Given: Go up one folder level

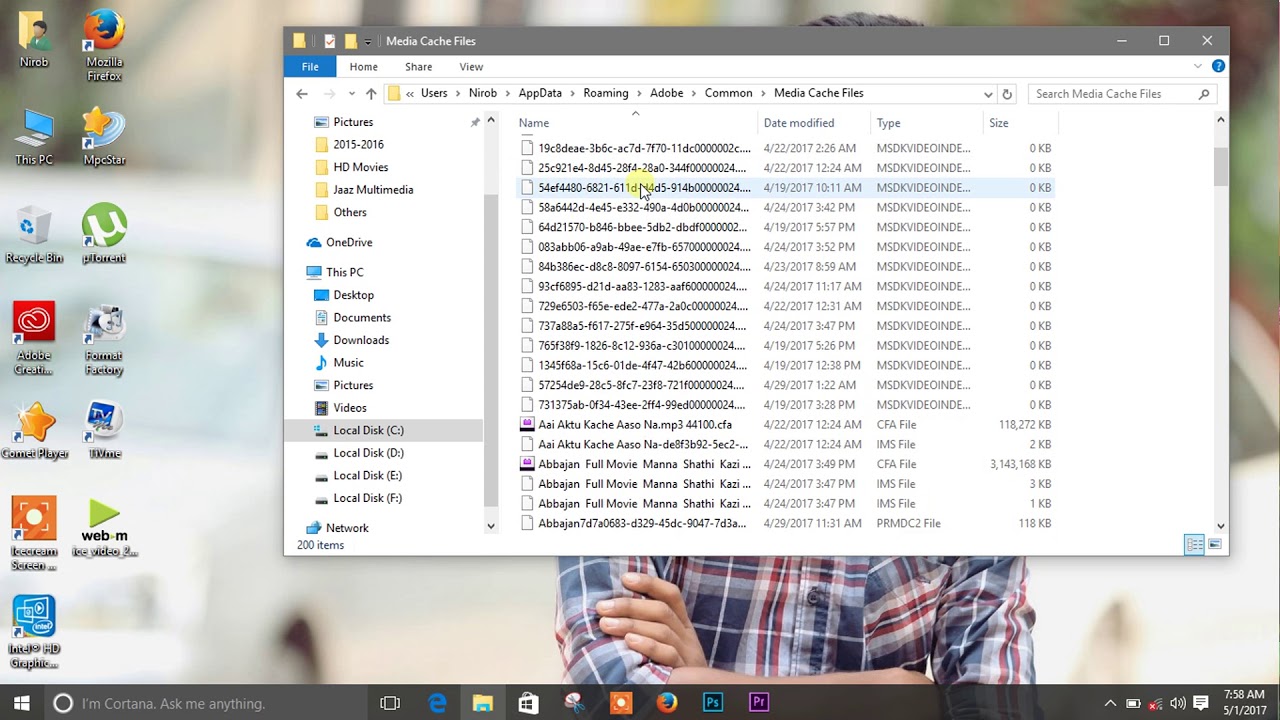Looking at the screenshot, I should click(x=371, y=93).
